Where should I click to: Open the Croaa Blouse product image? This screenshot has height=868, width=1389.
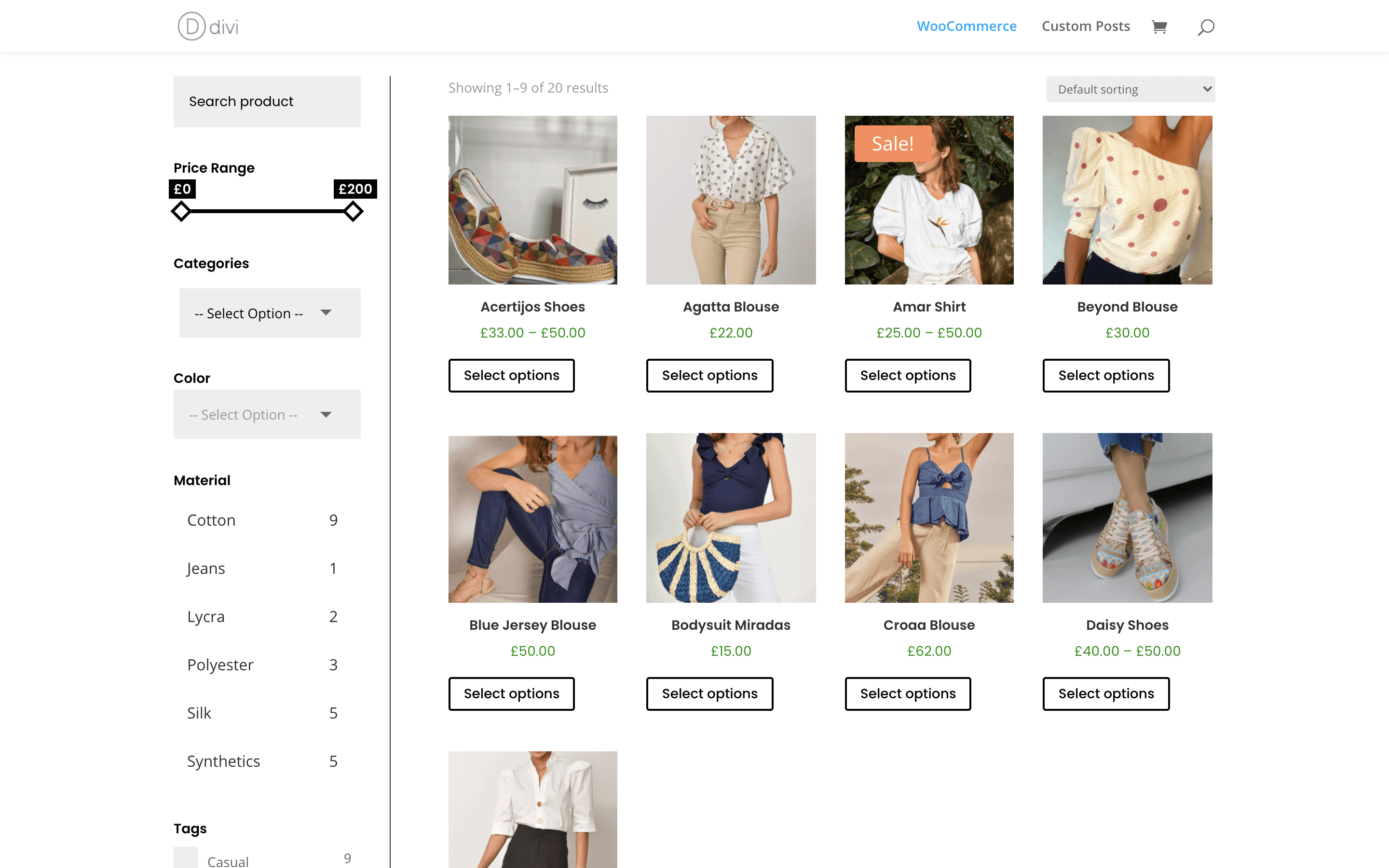(929, 518)
